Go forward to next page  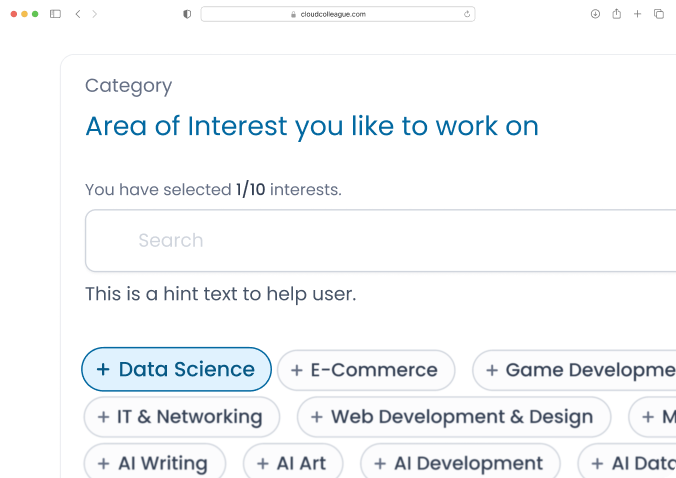pos(94,14)
